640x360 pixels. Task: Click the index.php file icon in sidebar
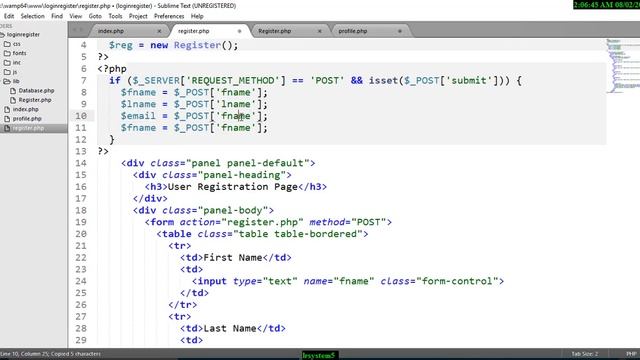pyautogui.click(x=7, y=109)
